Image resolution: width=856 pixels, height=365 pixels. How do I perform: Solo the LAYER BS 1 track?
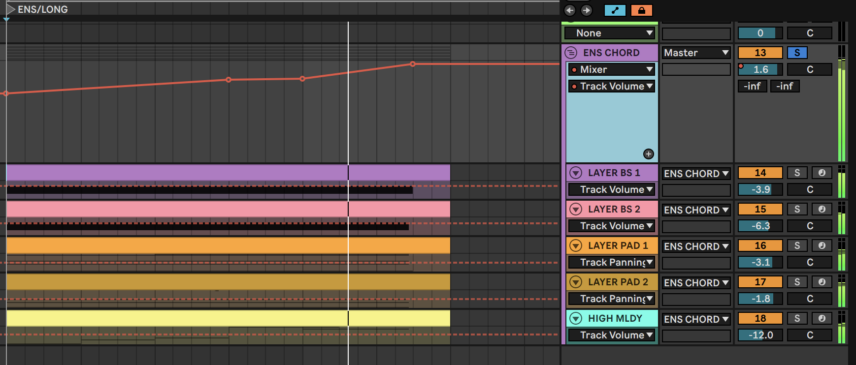(x=797, y=173)
